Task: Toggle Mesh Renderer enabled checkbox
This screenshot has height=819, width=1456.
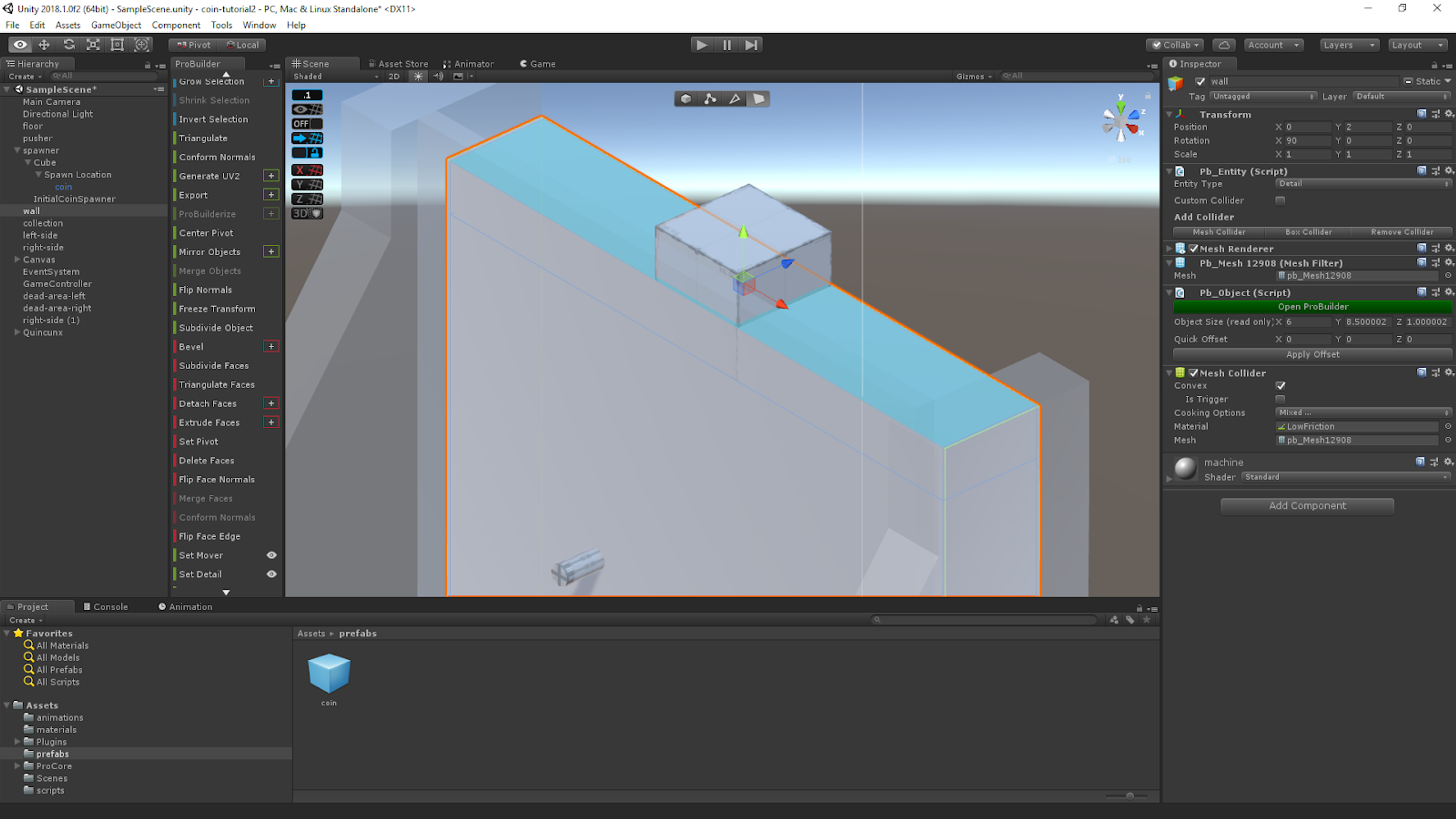Action: pos(1193,248)
